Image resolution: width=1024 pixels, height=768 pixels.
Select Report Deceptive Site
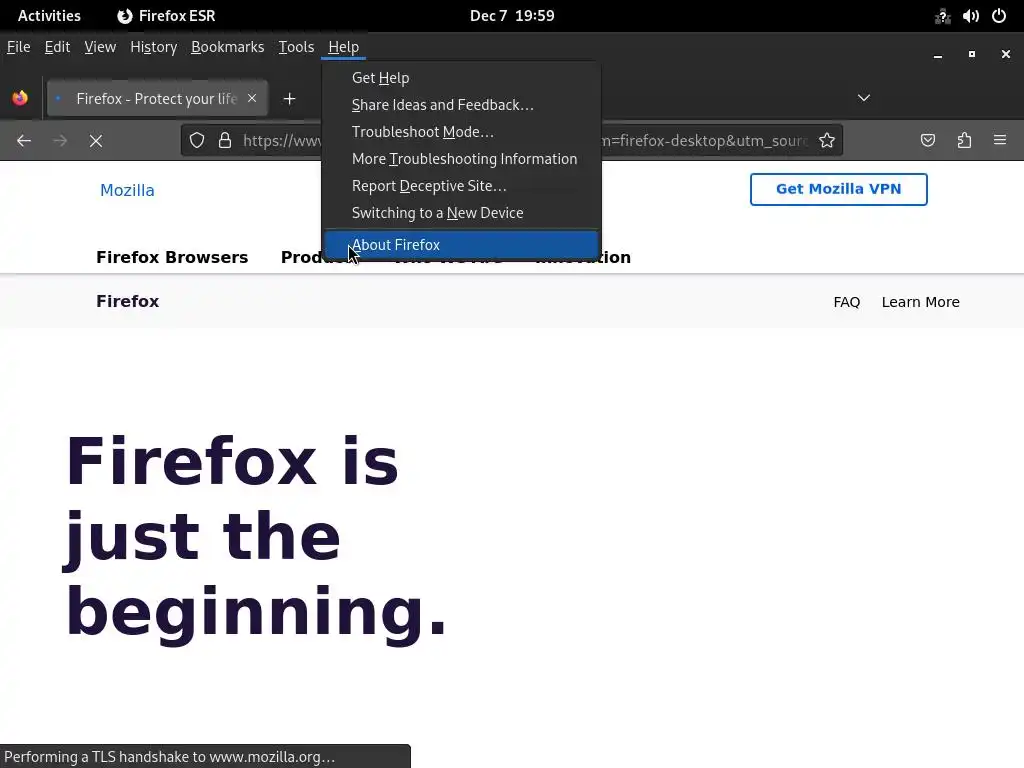point(461,185)
